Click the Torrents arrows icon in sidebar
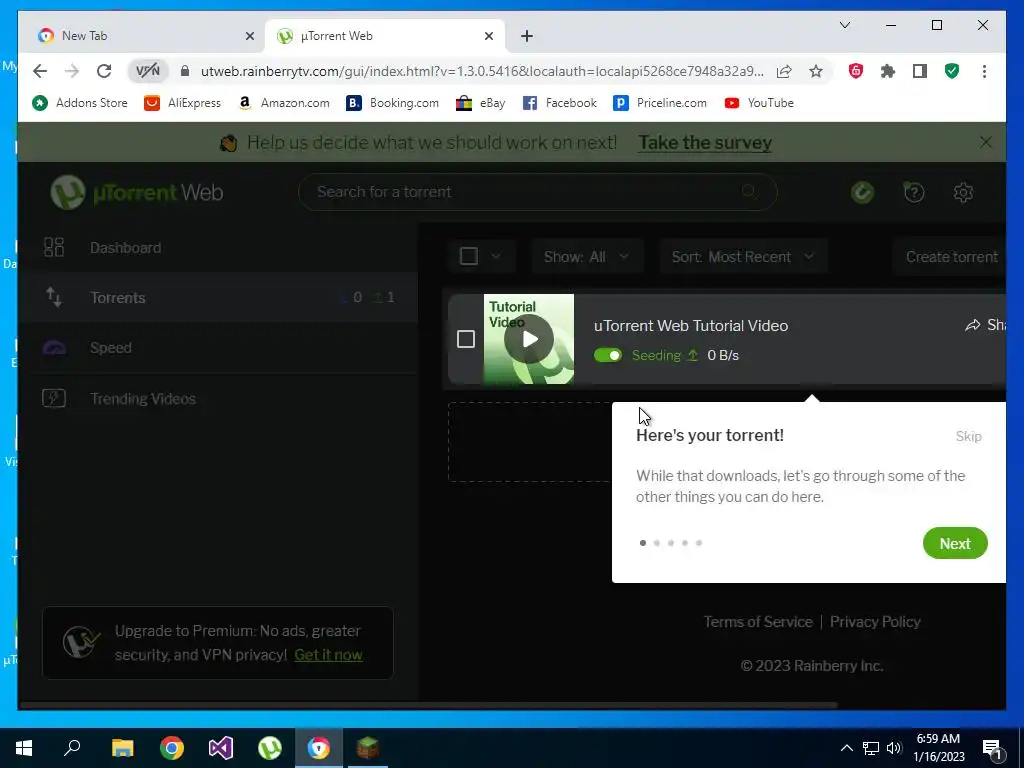 [54, 298]
